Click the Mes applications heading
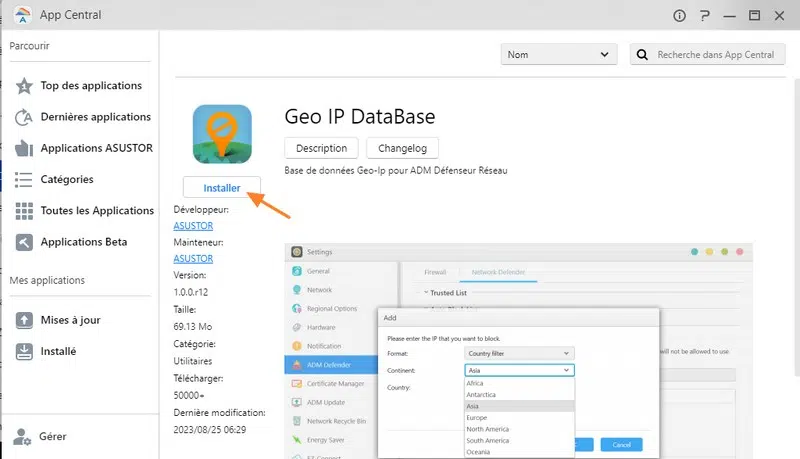Viewport: 800px width, 459px height. [47, 280]
